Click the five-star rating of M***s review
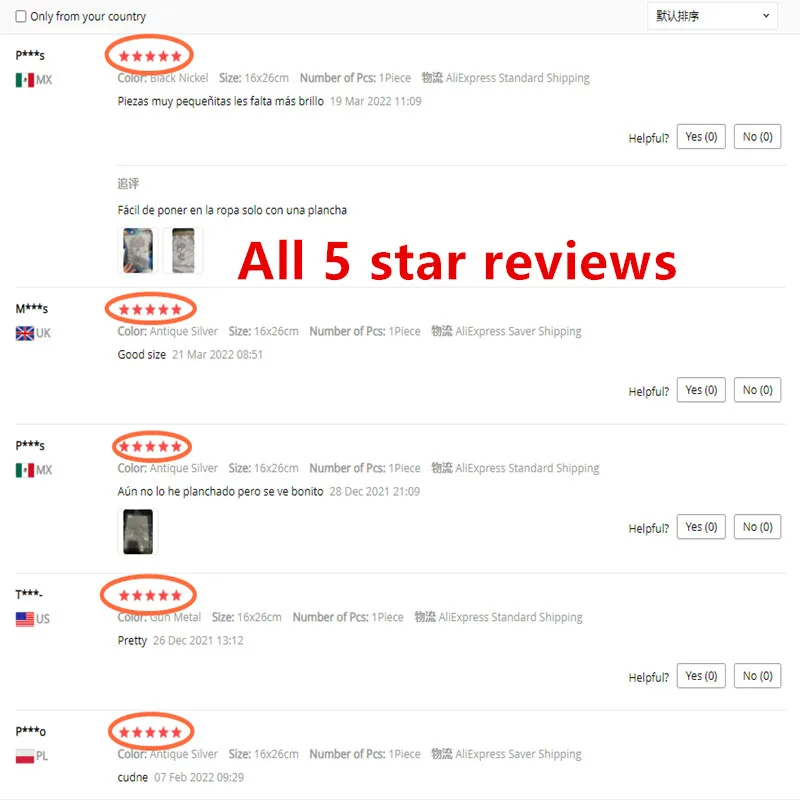 point(150,309)
